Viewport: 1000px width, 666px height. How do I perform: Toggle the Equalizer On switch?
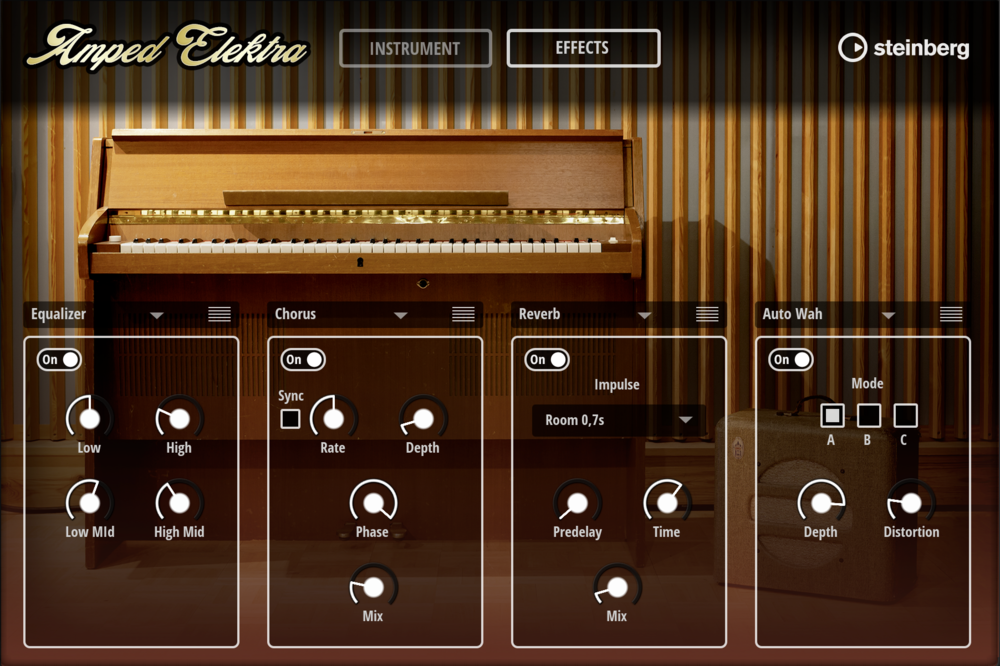(x=57, y=360)
